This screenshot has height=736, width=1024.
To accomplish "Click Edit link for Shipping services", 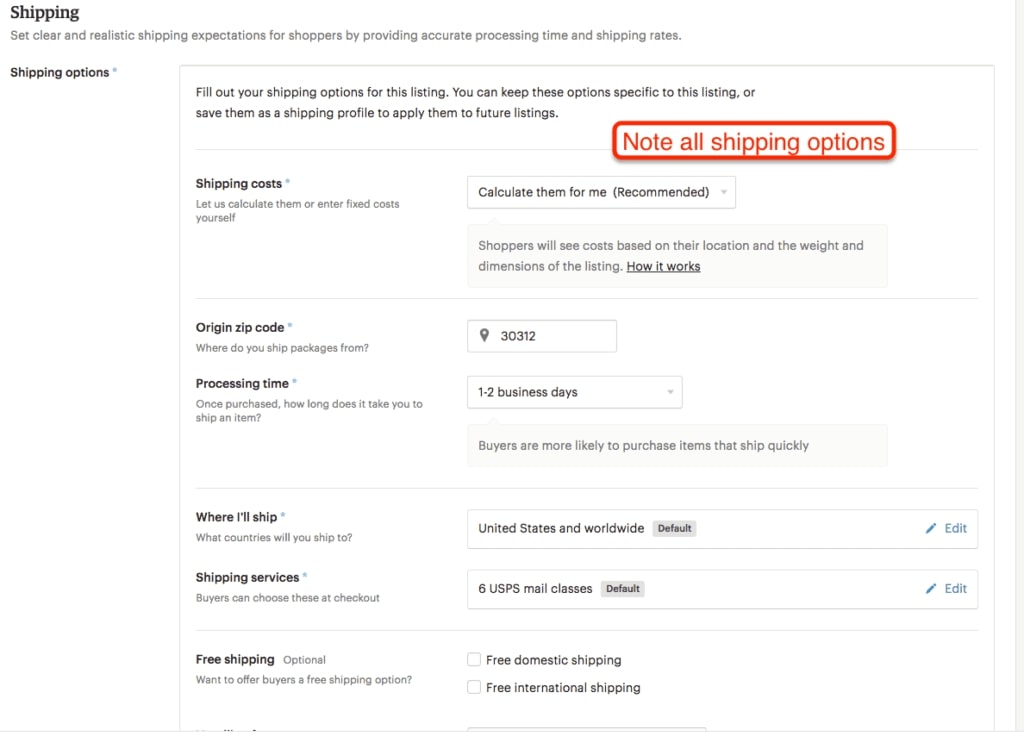I will coord(956,588).
